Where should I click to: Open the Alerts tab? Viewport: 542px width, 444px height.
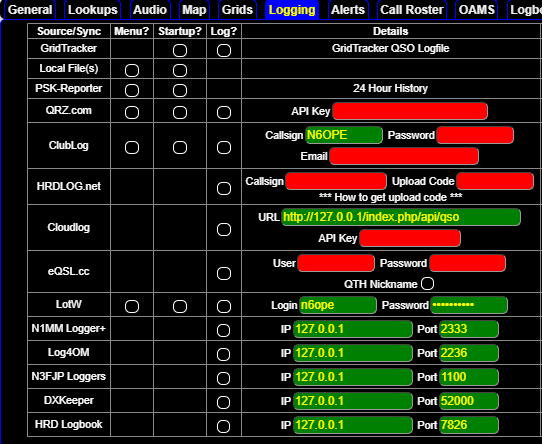348,10
